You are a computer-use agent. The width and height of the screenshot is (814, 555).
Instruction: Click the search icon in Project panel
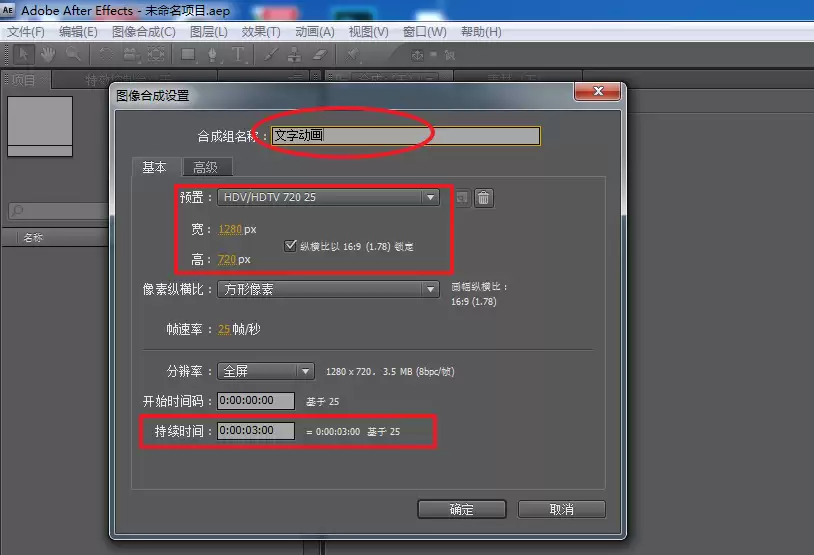click(x=17, y=210)
